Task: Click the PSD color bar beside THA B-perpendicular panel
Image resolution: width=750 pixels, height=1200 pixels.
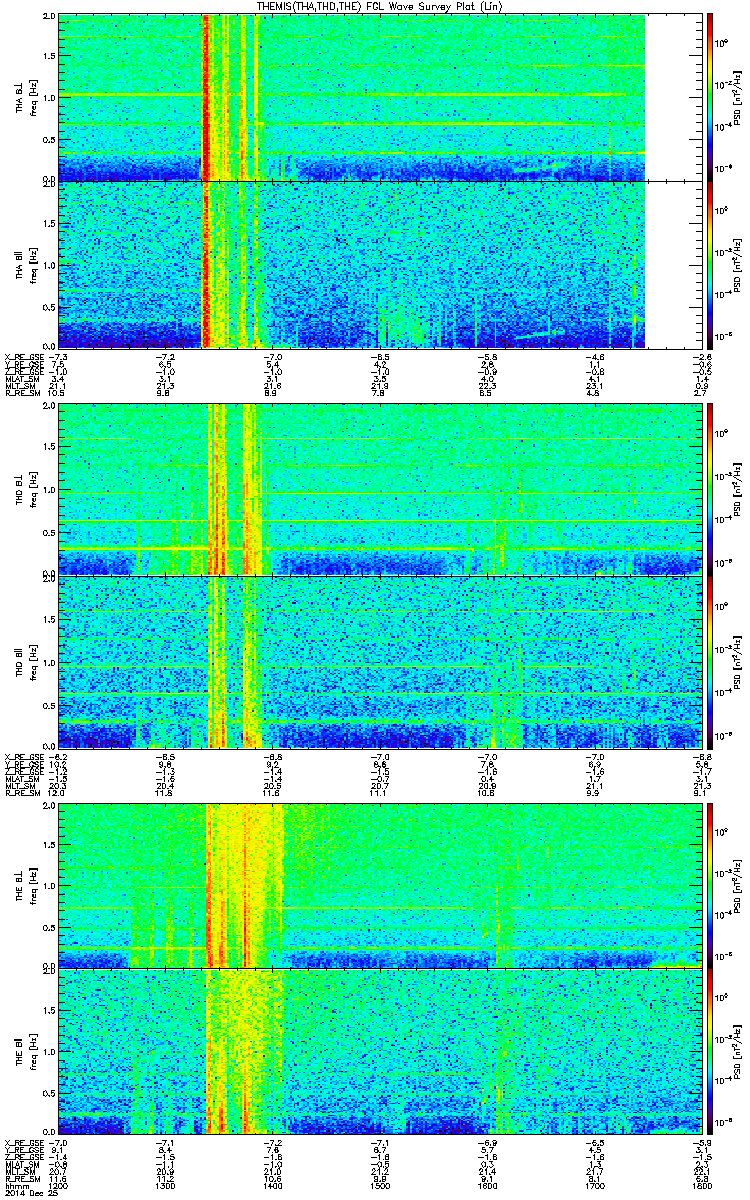Action: 710,98
